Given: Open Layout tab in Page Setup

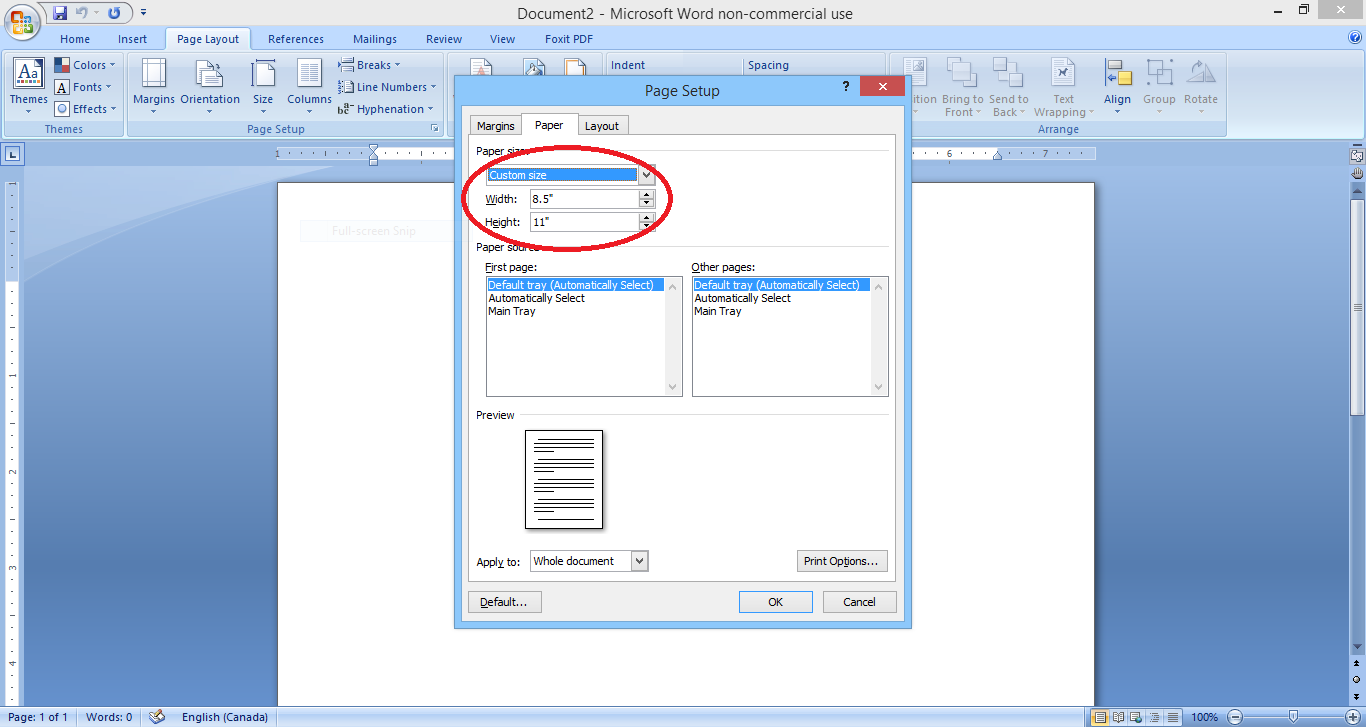Looking at the screenshot, I should click(x=602, y=126).
